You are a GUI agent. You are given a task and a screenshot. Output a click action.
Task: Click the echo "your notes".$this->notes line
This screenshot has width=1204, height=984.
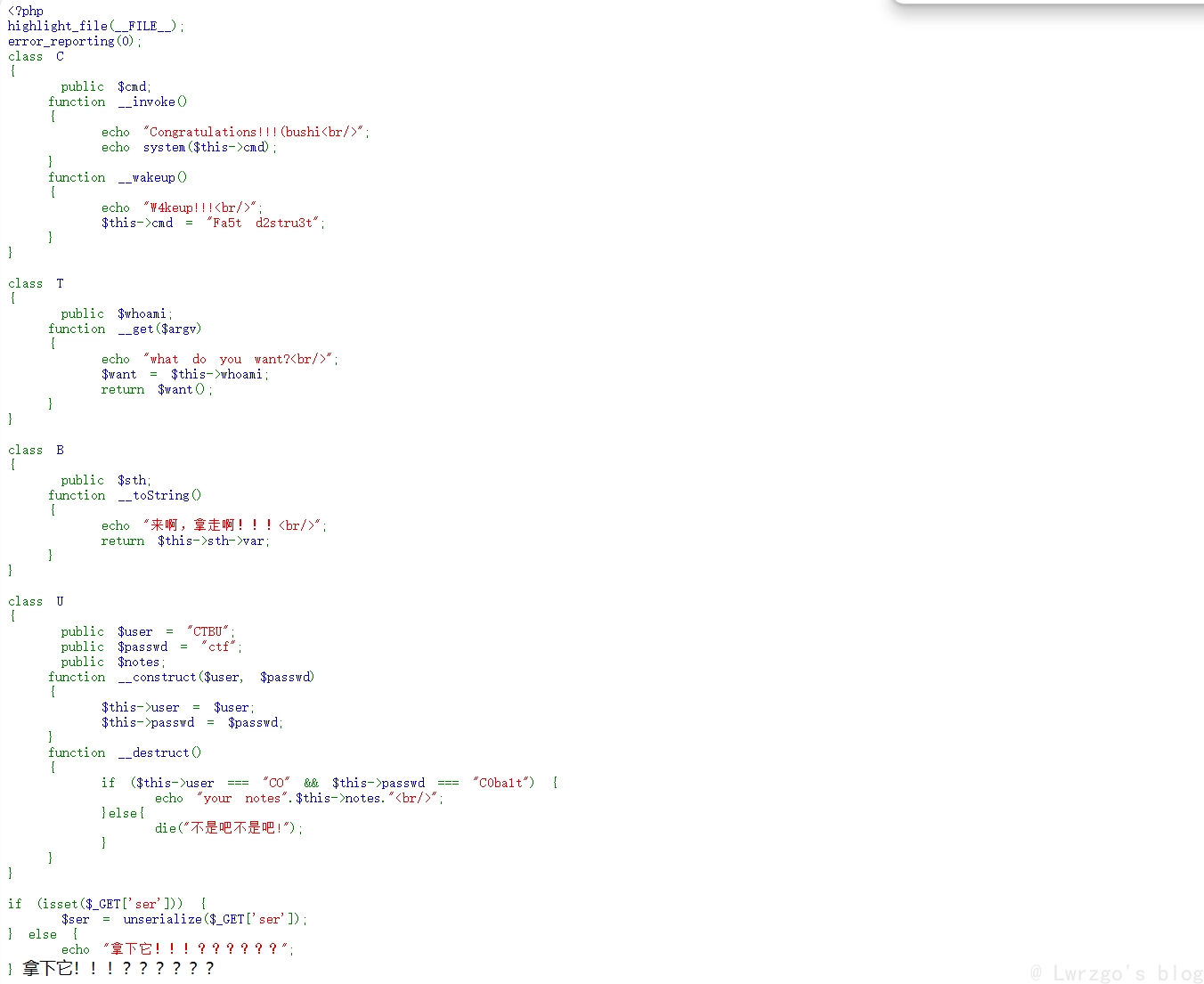299,798
